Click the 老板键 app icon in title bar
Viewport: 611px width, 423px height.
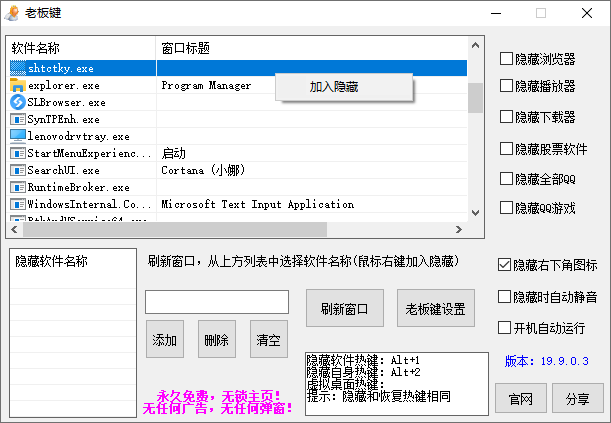(14, 13)
